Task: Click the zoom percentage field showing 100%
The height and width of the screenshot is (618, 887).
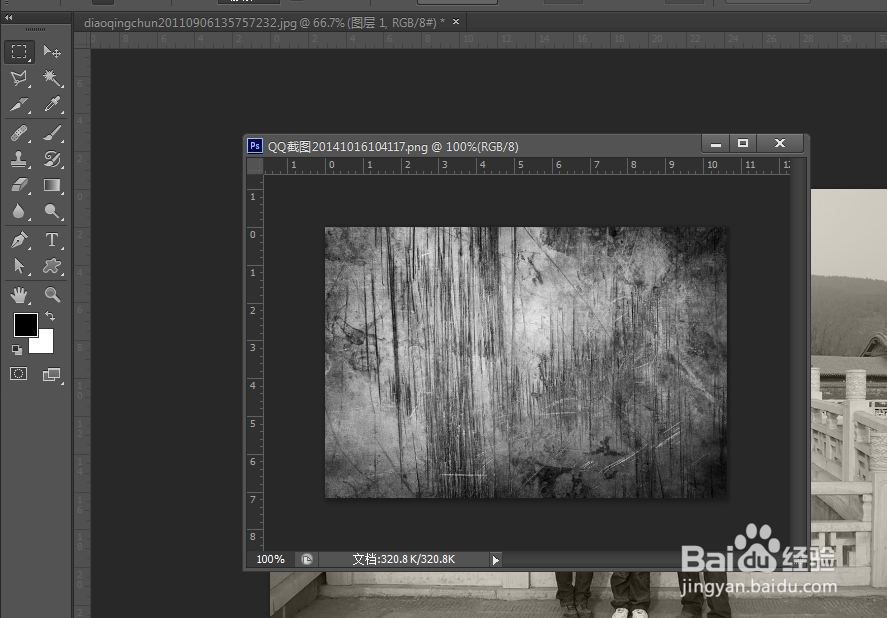Action: click(x=271, y=559)
